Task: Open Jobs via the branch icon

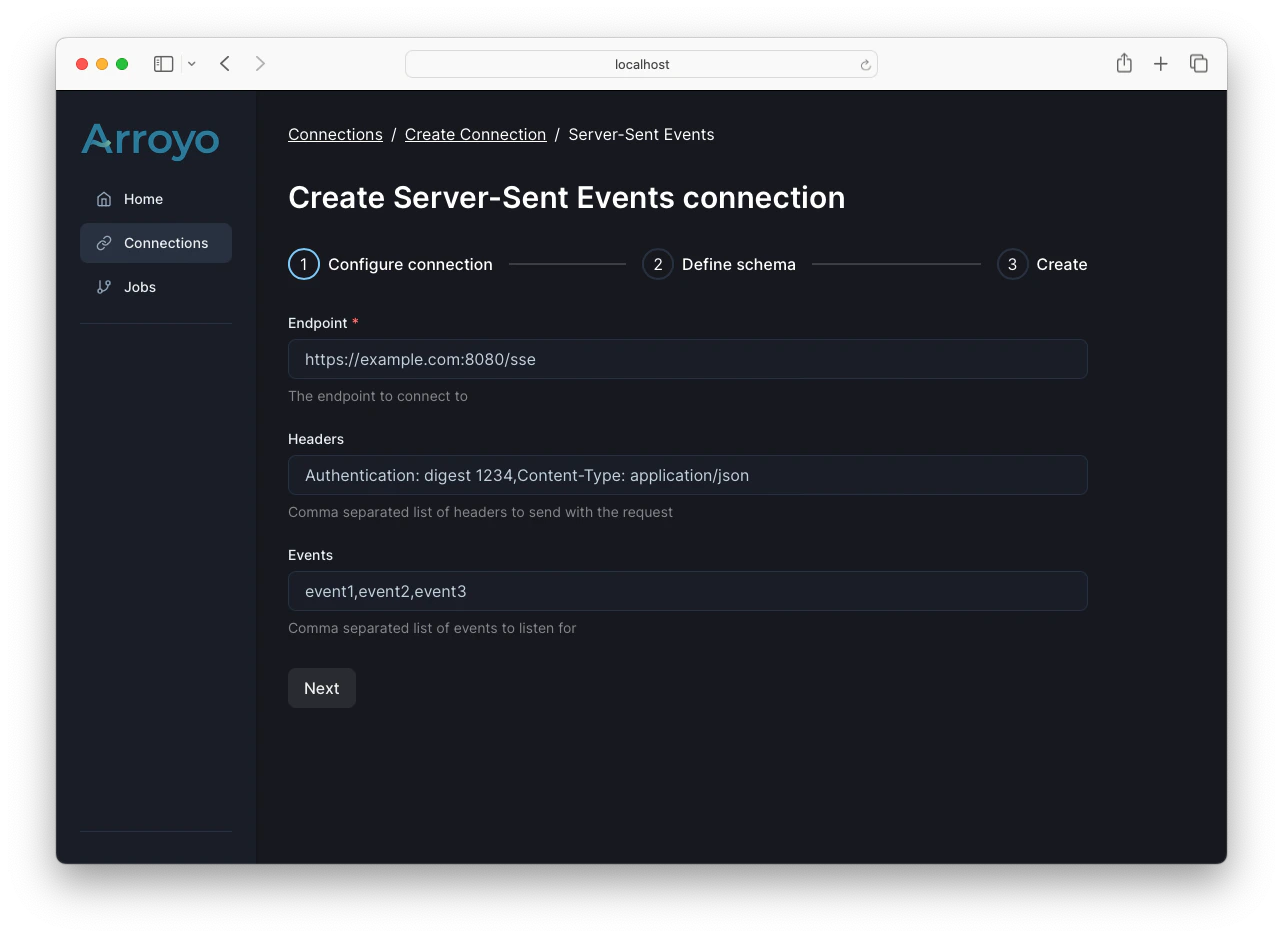Action: [103, 287]
